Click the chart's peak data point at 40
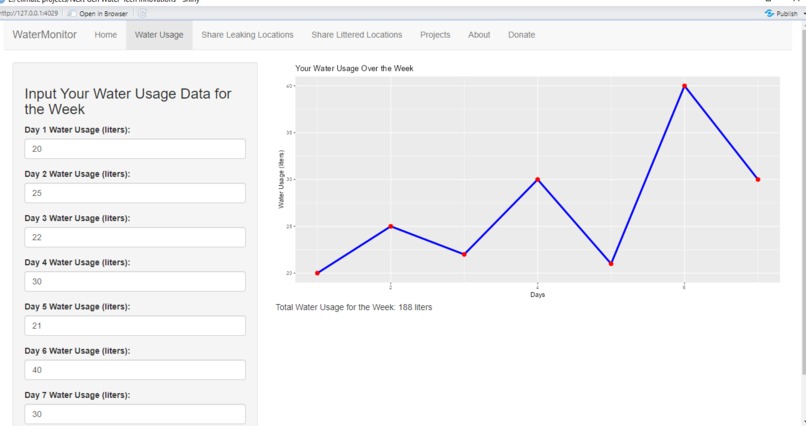Screen dimensions: 806x426 [x=684, y=86]
